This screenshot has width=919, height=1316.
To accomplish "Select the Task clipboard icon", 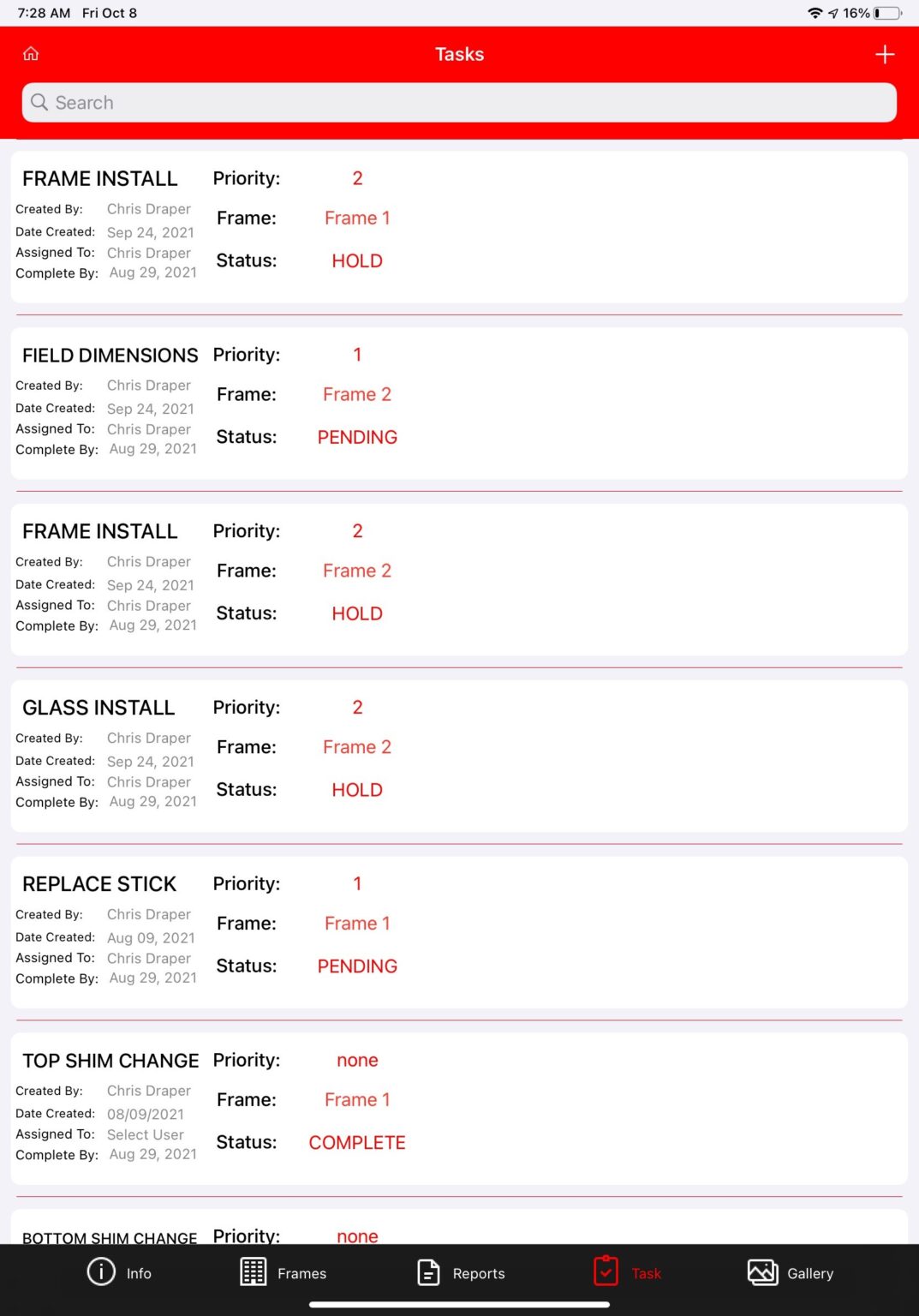I will [x=606, y=1271].
